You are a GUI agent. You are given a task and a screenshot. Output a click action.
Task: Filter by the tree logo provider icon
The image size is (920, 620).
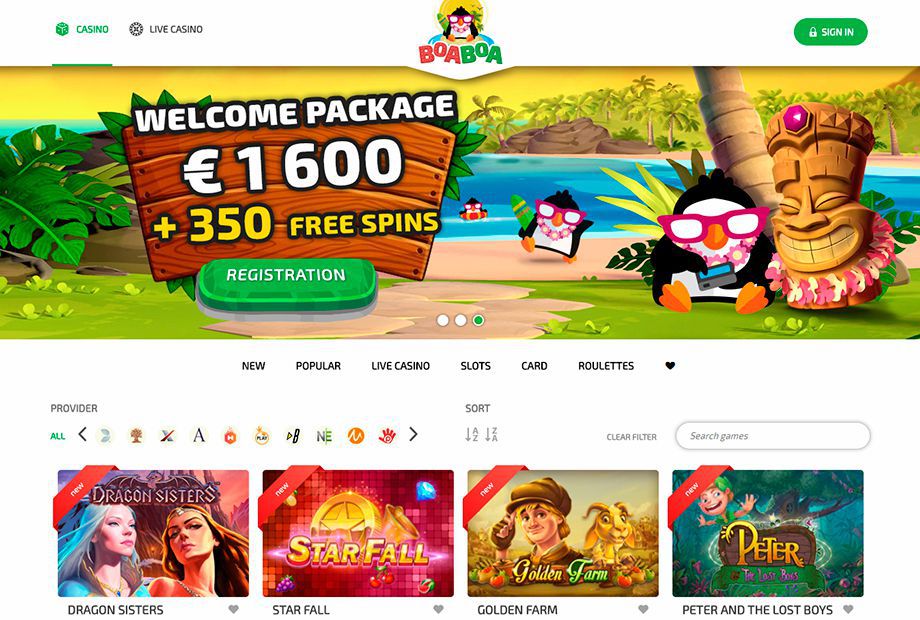(136, 436)
